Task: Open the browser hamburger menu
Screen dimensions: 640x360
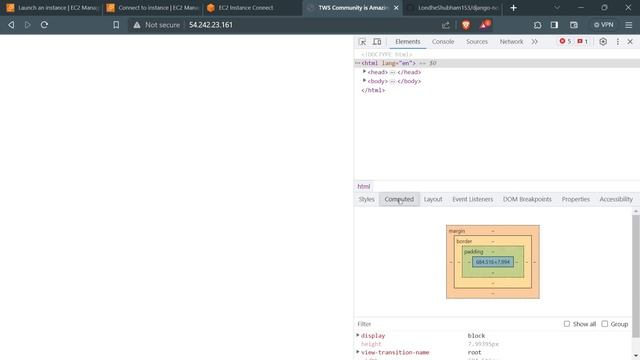Action: pyautogui.click(x=629, y=25)
